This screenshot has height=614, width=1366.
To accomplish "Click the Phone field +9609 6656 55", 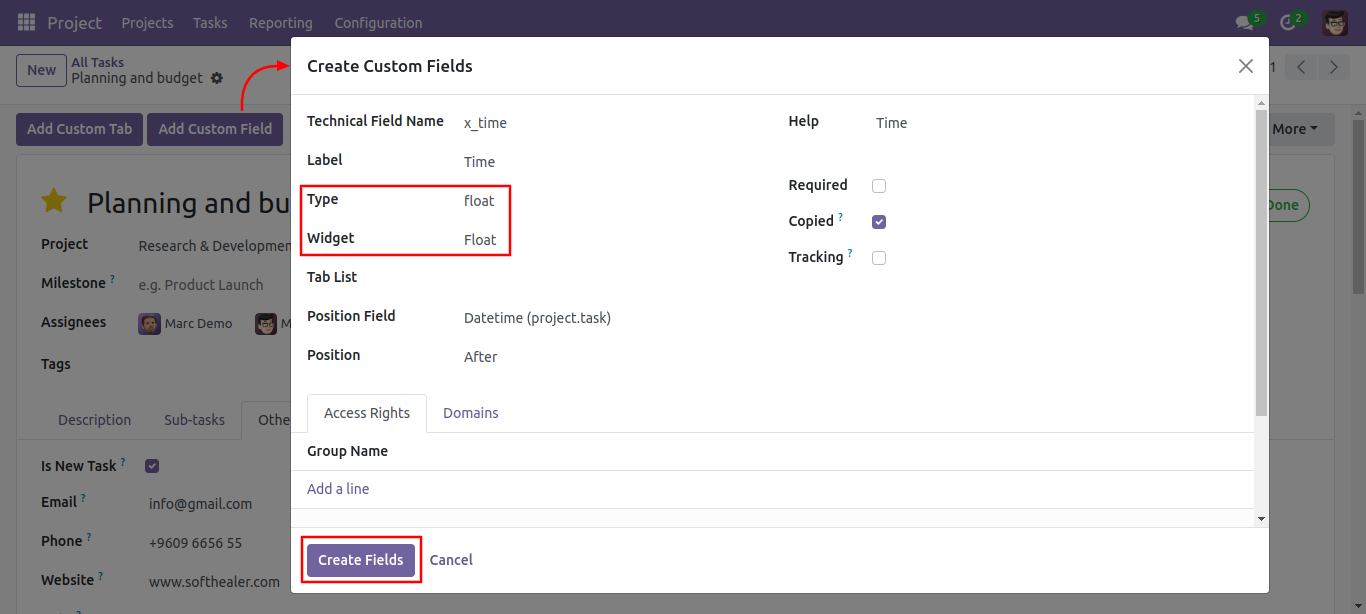I will pyautogui.click(x=196, y=543).
